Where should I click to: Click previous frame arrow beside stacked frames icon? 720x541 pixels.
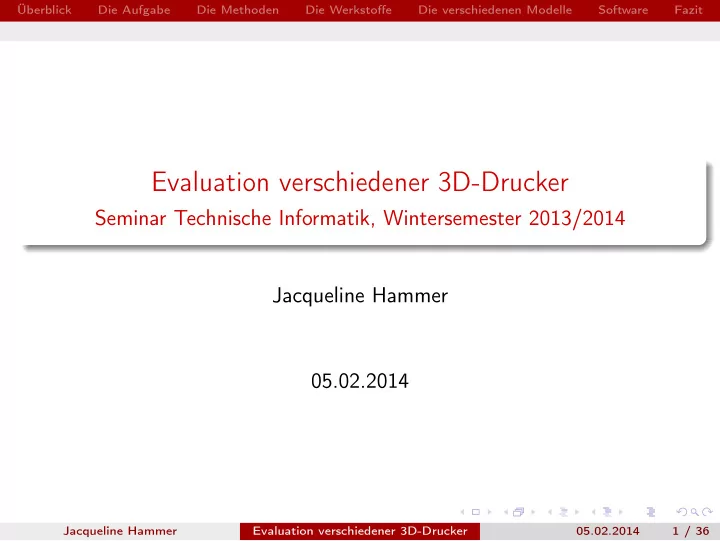[506, 512]
